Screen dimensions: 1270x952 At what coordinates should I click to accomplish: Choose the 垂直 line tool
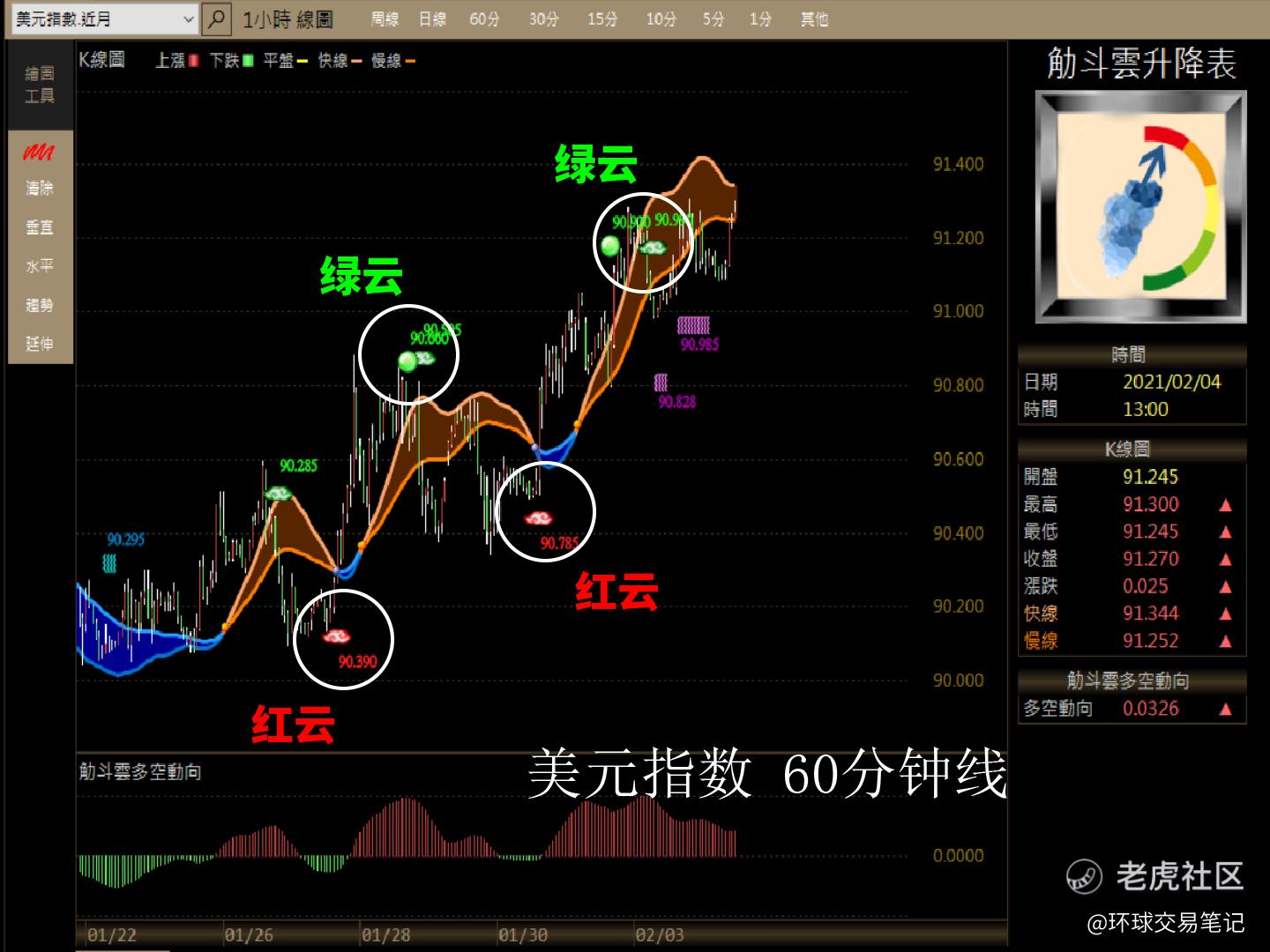(x=40, y=227)
